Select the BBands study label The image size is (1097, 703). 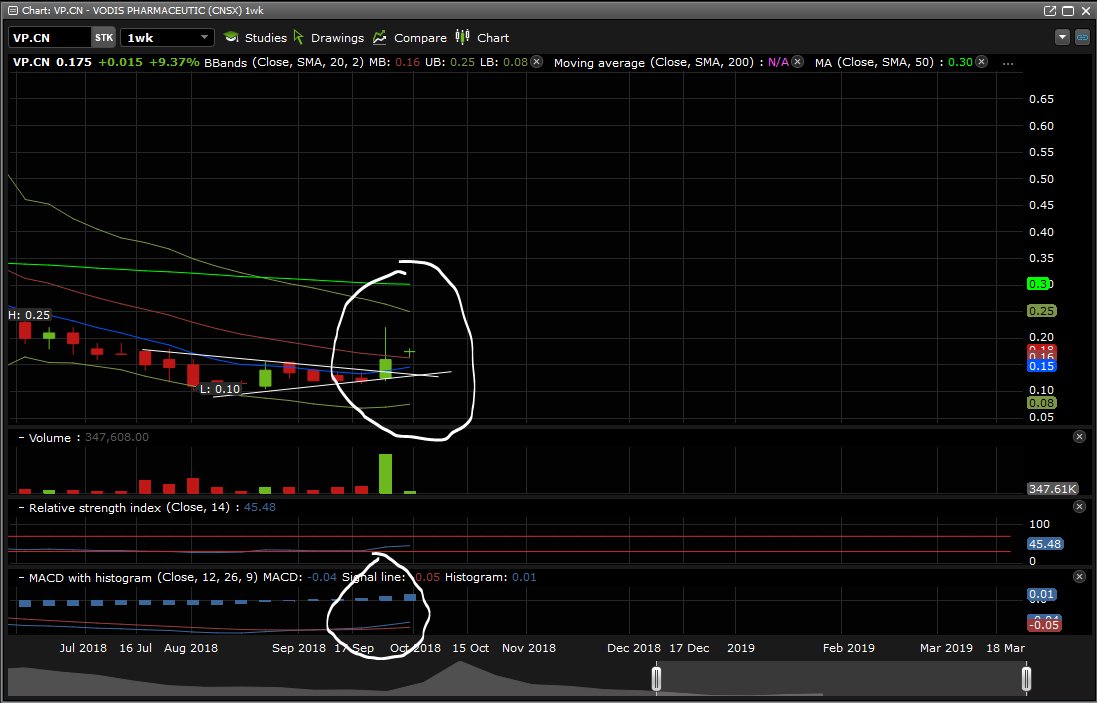coord(284,62)
